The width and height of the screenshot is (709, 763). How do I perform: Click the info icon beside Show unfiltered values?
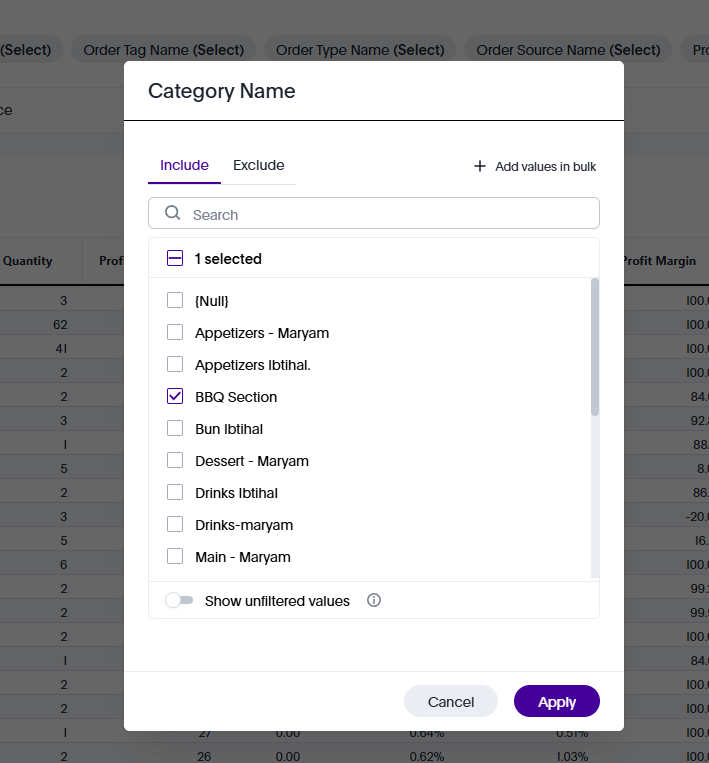click(374, 601)
